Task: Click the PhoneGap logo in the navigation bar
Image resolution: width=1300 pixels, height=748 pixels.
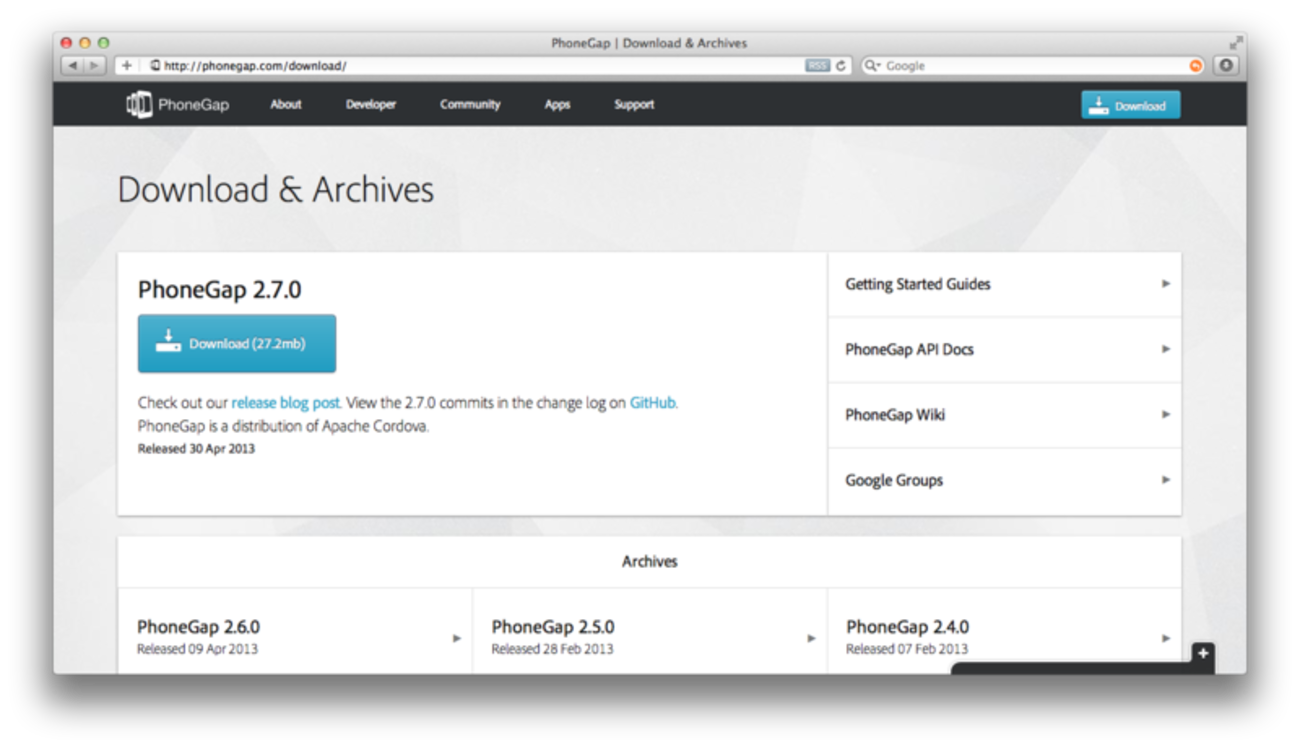Action: [178, 104]
